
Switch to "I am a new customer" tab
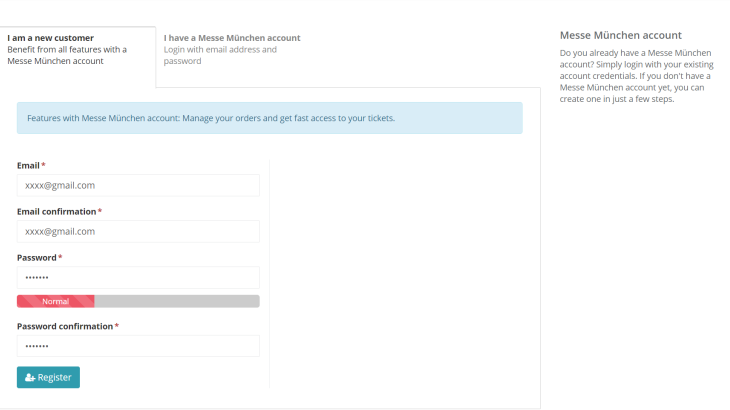pyautogui.click(x=51, y=38)
